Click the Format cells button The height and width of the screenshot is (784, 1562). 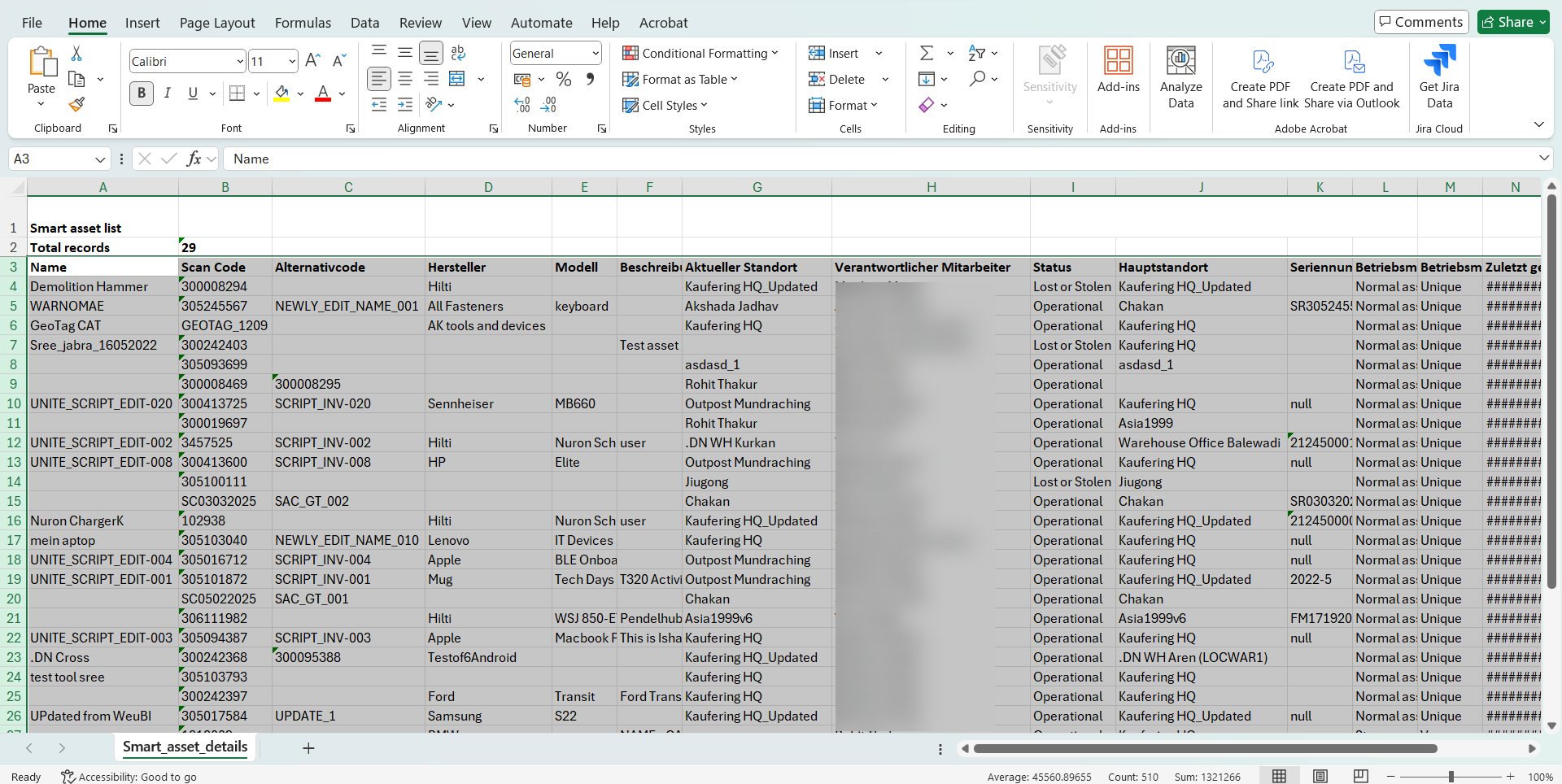pyautogui.click(x=842, y=105)
